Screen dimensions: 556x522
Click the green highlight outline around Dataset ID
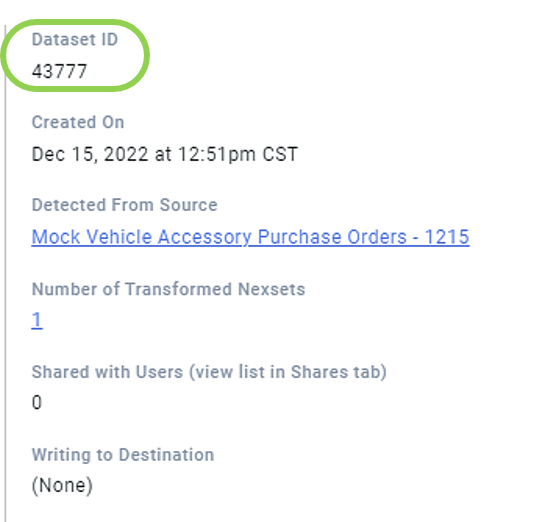(x=75, y=22)
